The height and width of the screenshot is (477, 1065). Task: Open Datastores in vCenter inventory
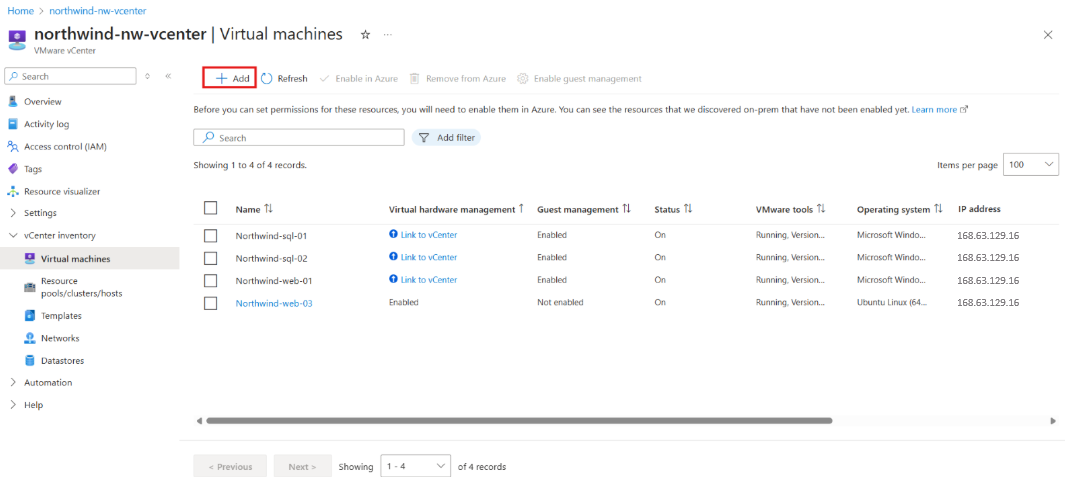tap(62, 360)
